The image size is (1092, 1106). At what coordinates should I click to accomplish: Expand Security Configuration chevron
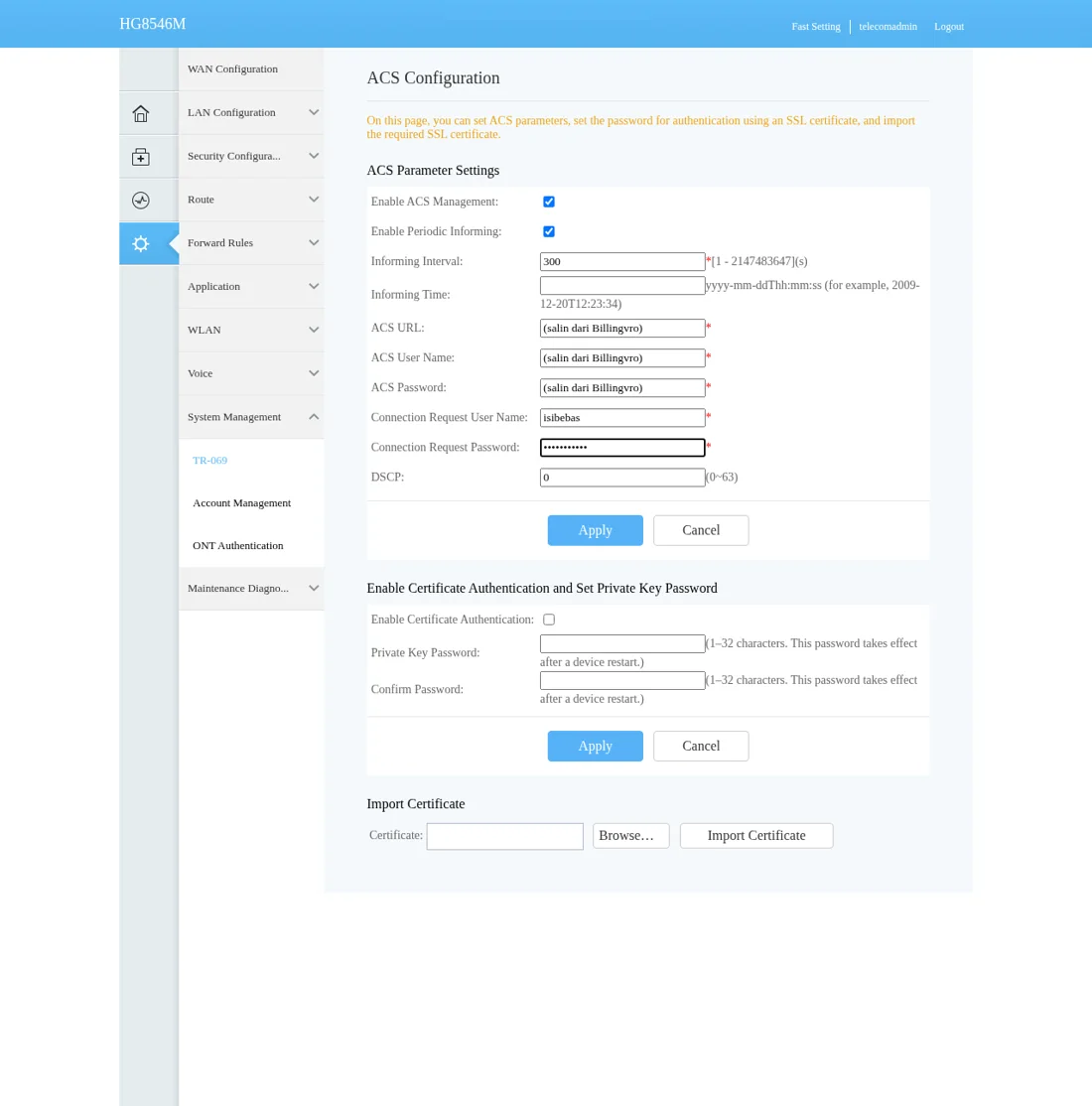coord(314,156)
